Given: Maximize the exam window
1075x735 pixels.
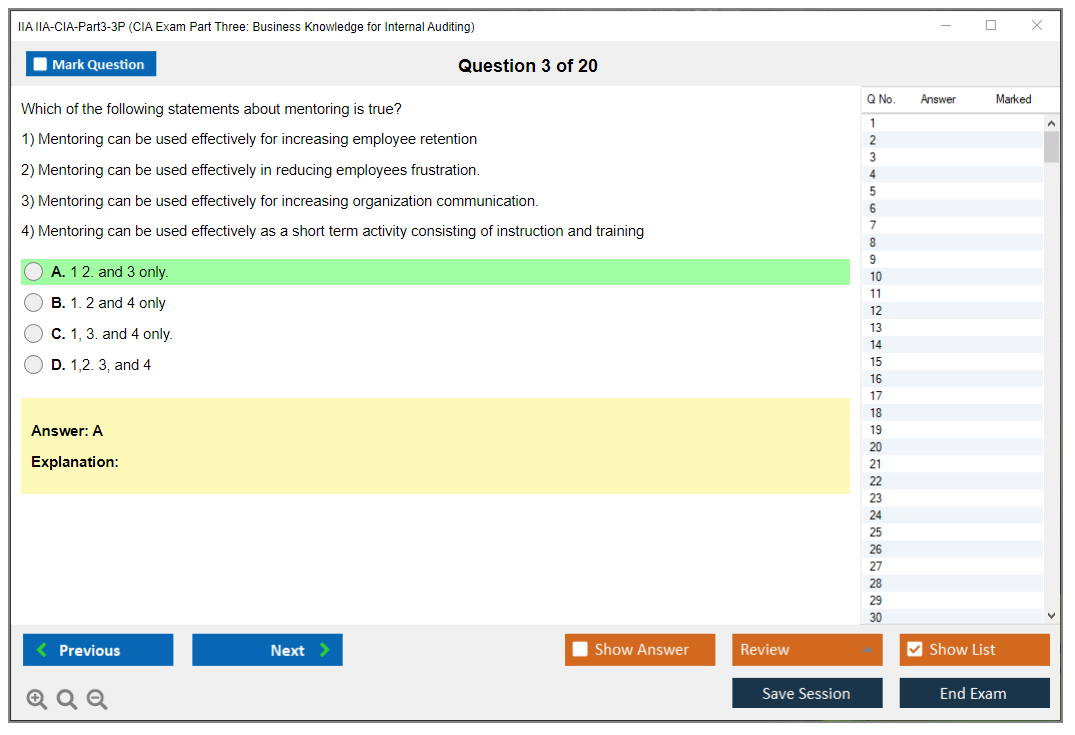Looking at the screenshot, I should click(x=991, y=26).
